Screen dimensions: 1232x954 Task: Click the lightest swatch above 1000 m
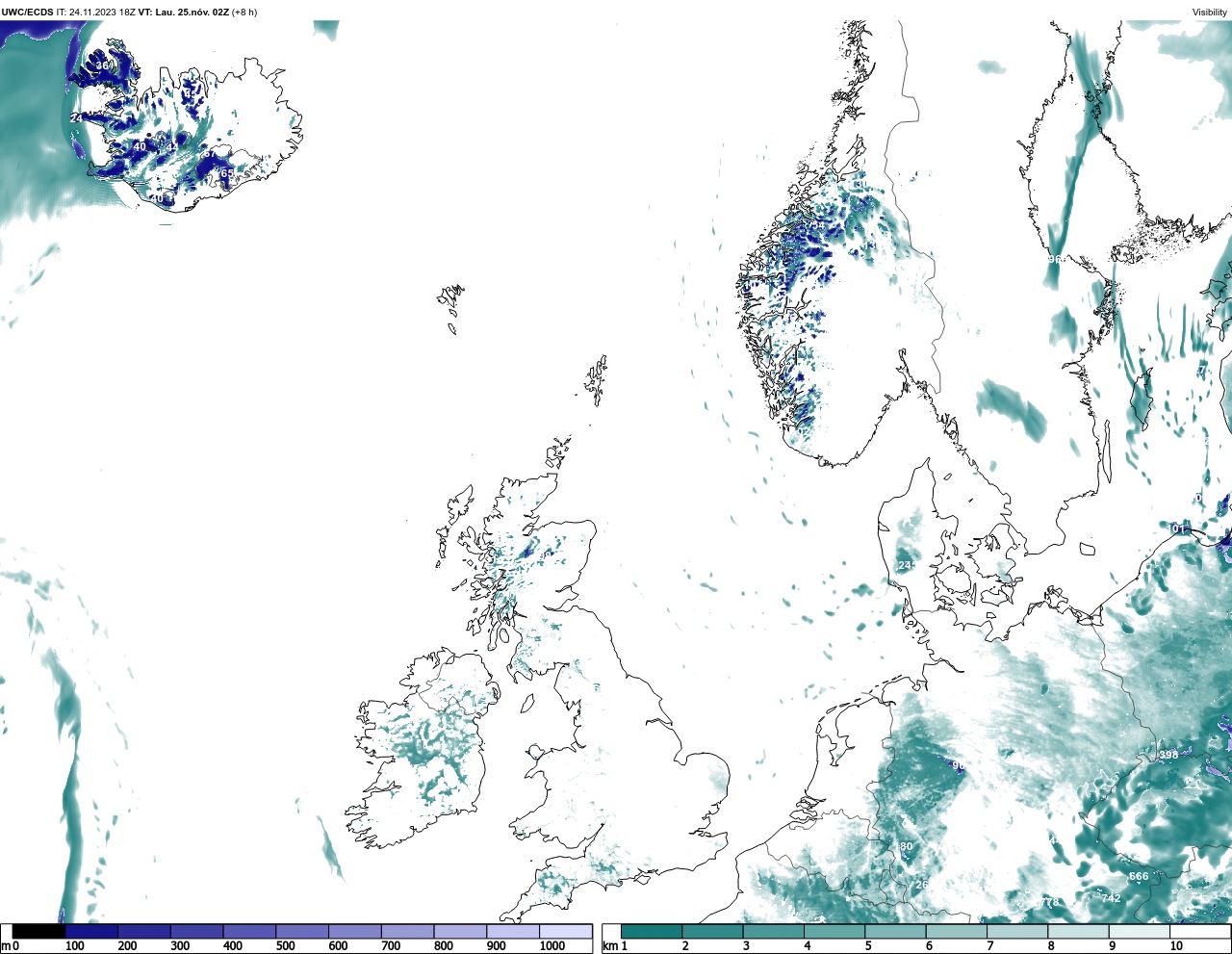[x=565, y=932]
